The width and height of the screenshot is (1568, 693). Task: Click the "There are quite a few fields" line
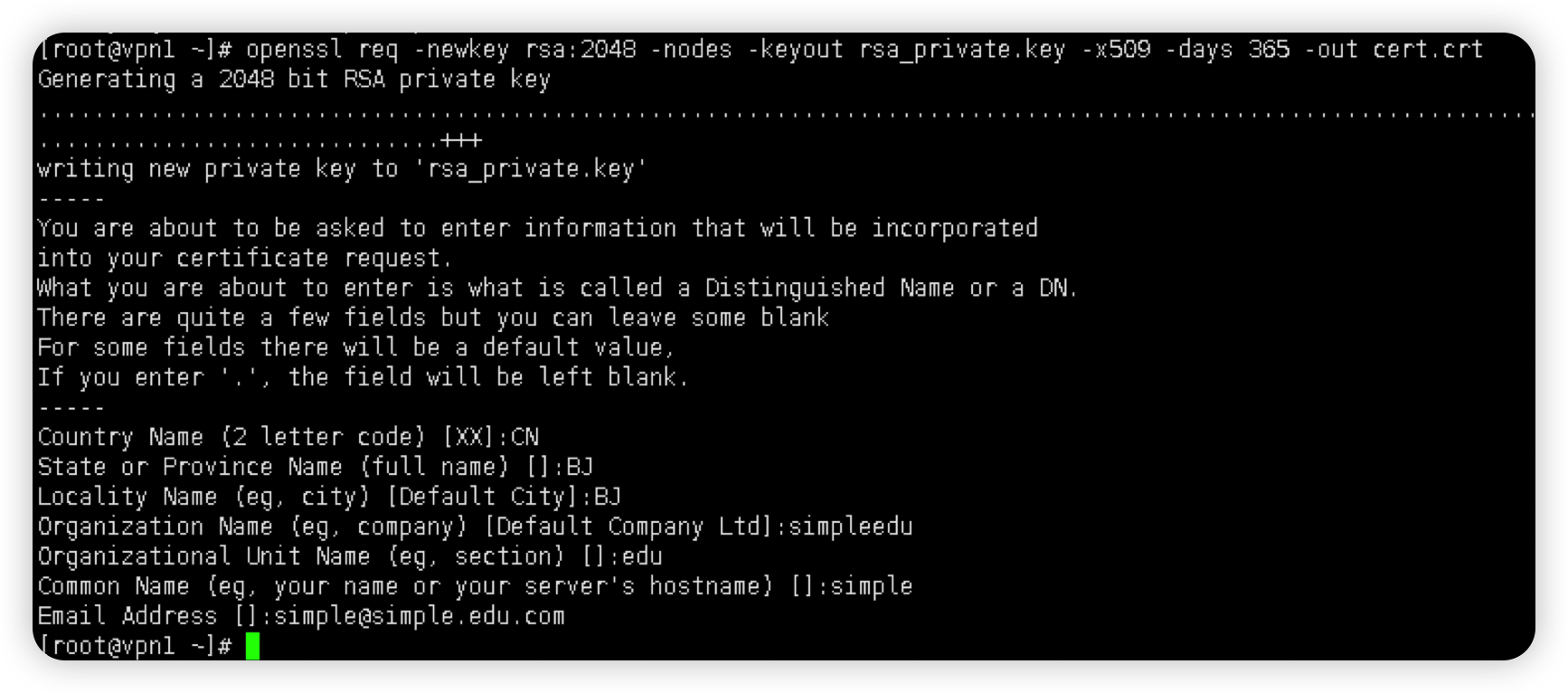click(x=432, y=318)
